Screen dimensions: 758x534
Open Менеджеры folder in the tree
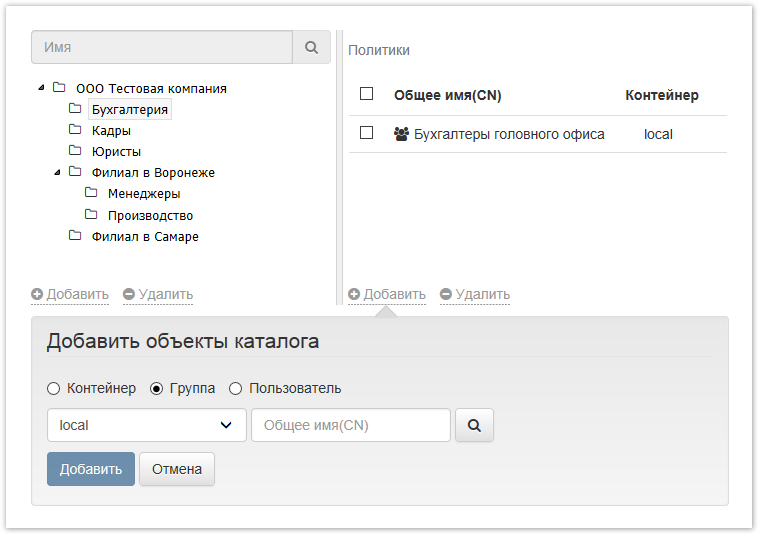[x=144, y=194]
